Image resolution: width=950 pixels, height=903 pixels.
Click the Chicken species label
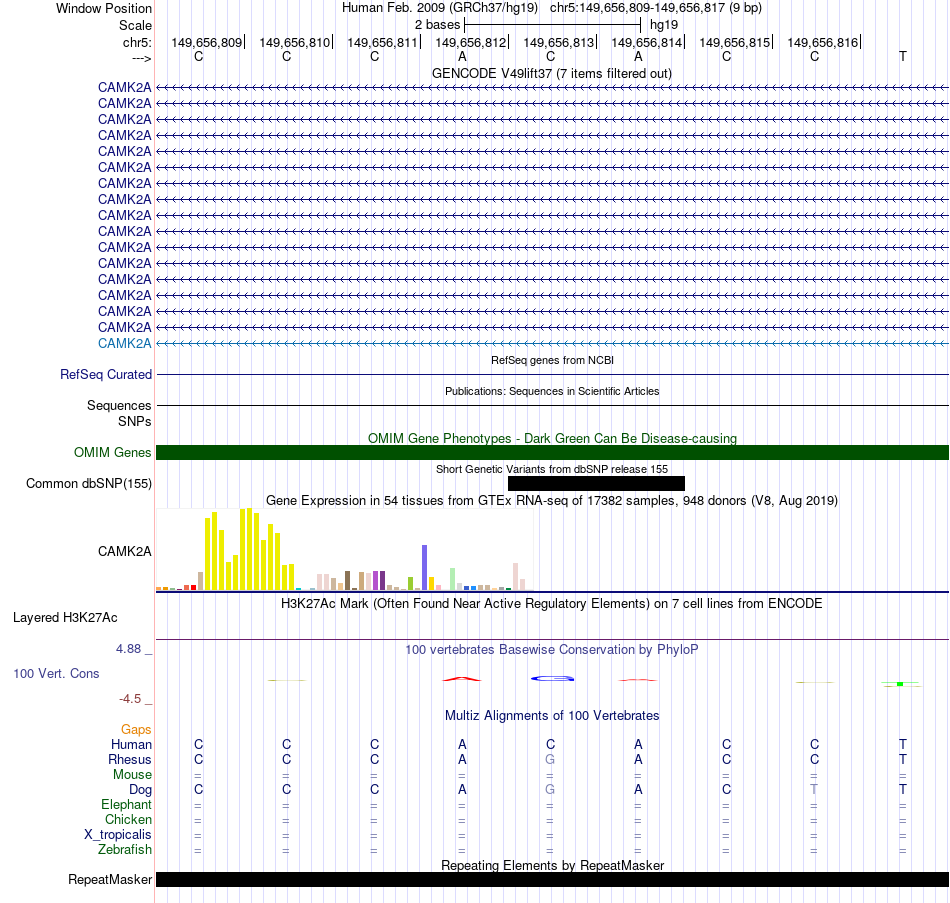point(128,820)
